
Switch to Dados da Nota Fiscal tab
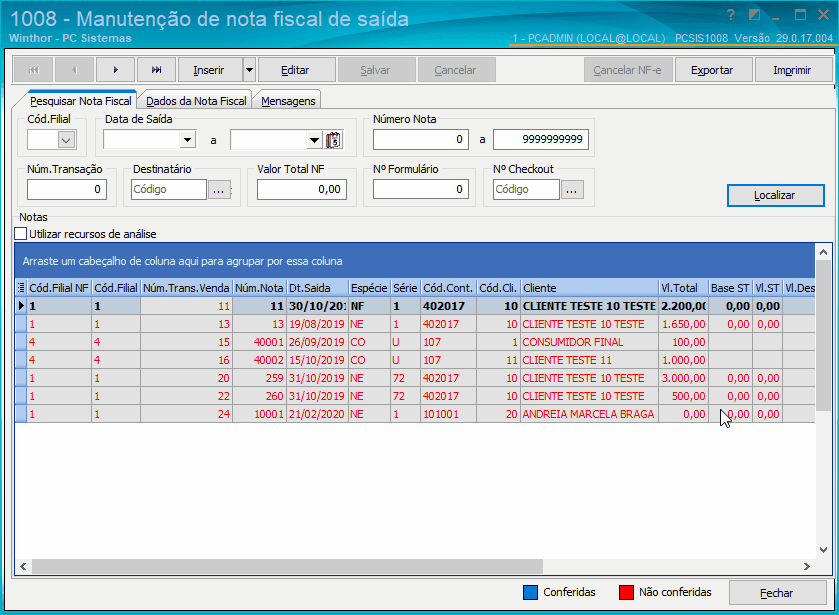tap(196, 101)
